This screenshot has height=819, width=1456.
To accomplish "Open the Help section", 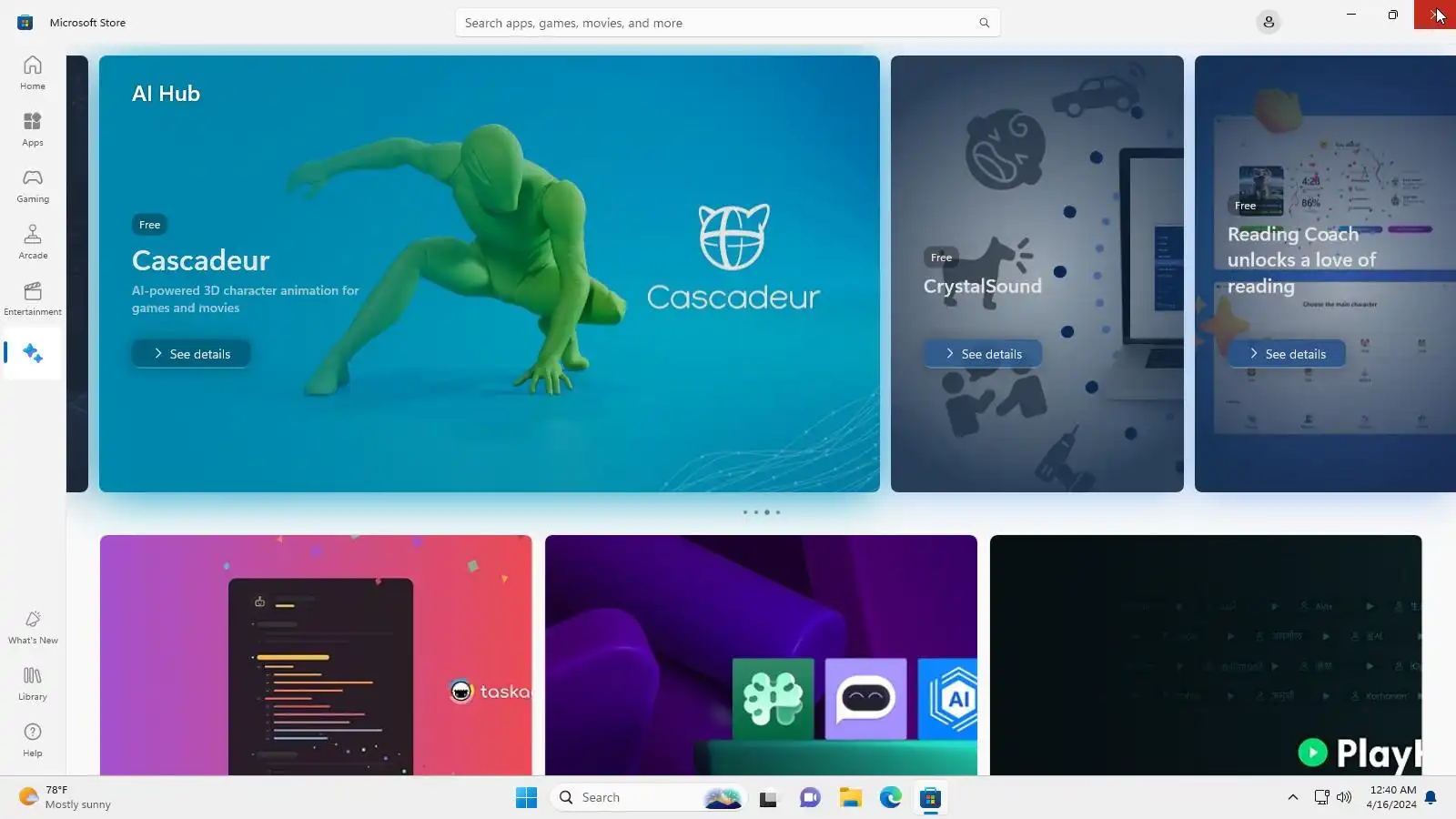I will click(x=33, y=741).
